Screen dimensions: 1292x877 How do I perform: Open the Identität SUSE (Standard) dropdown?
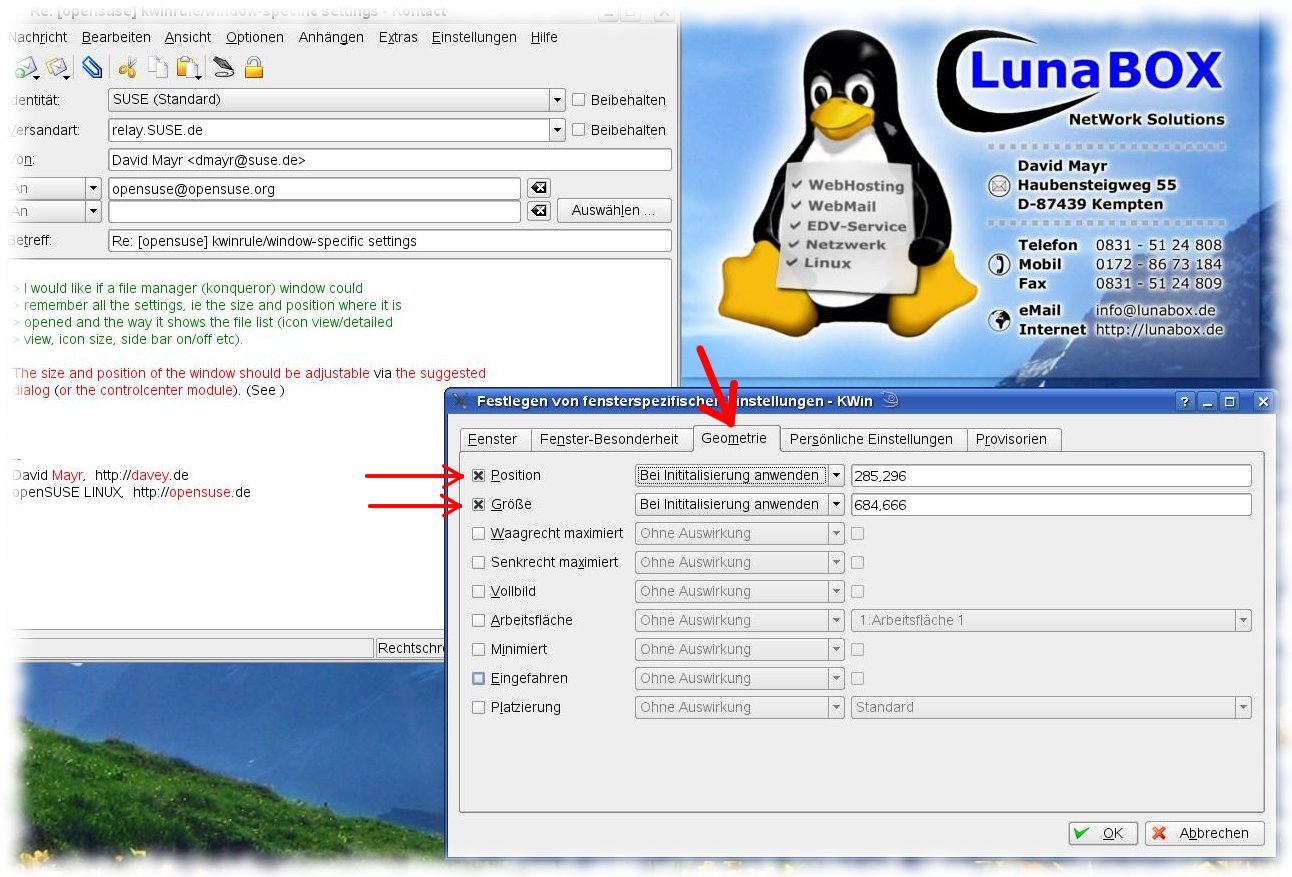pyautogui.click(x=557, y=100)
